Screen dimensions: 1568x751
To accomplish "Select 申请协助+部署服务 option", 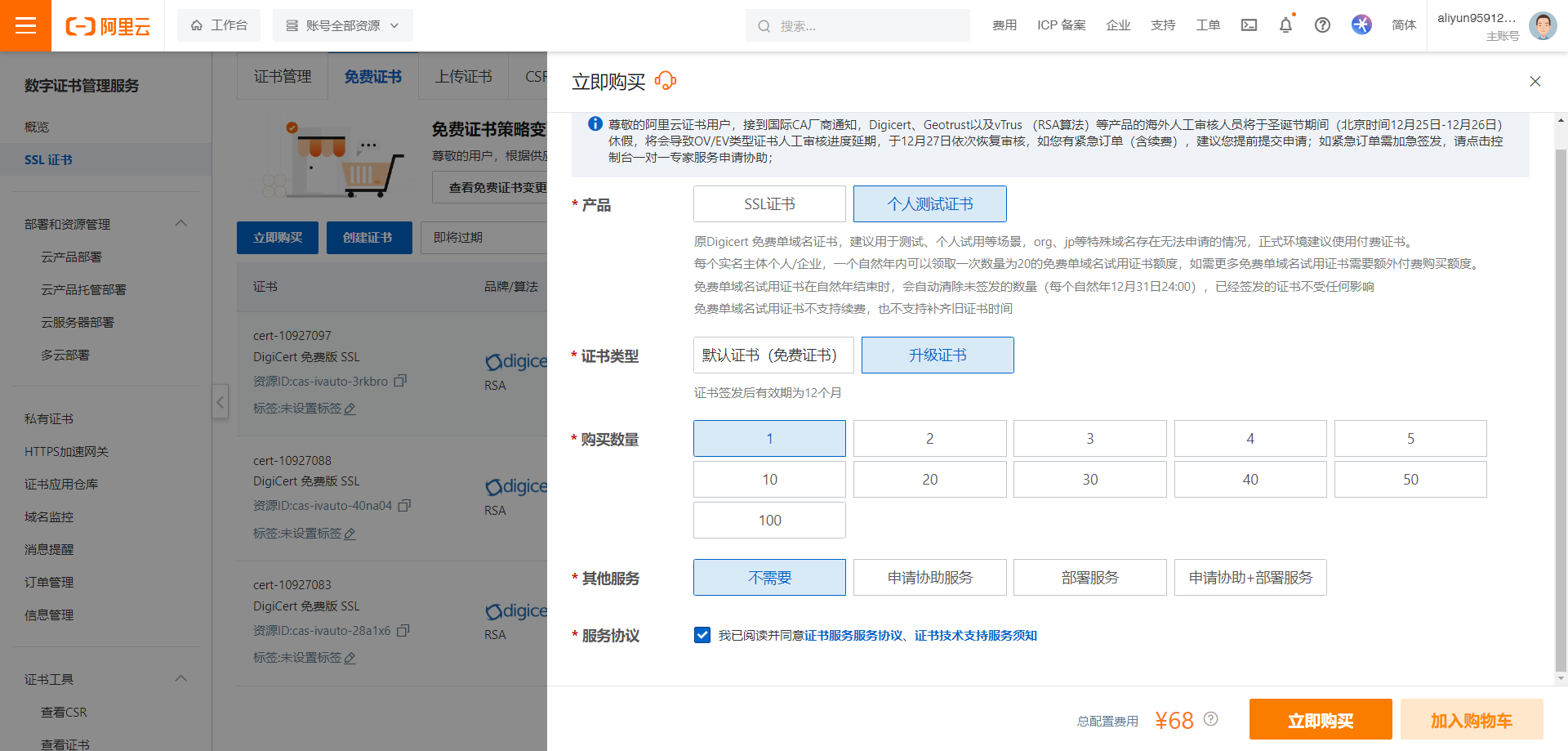I will pos(1250,577).
